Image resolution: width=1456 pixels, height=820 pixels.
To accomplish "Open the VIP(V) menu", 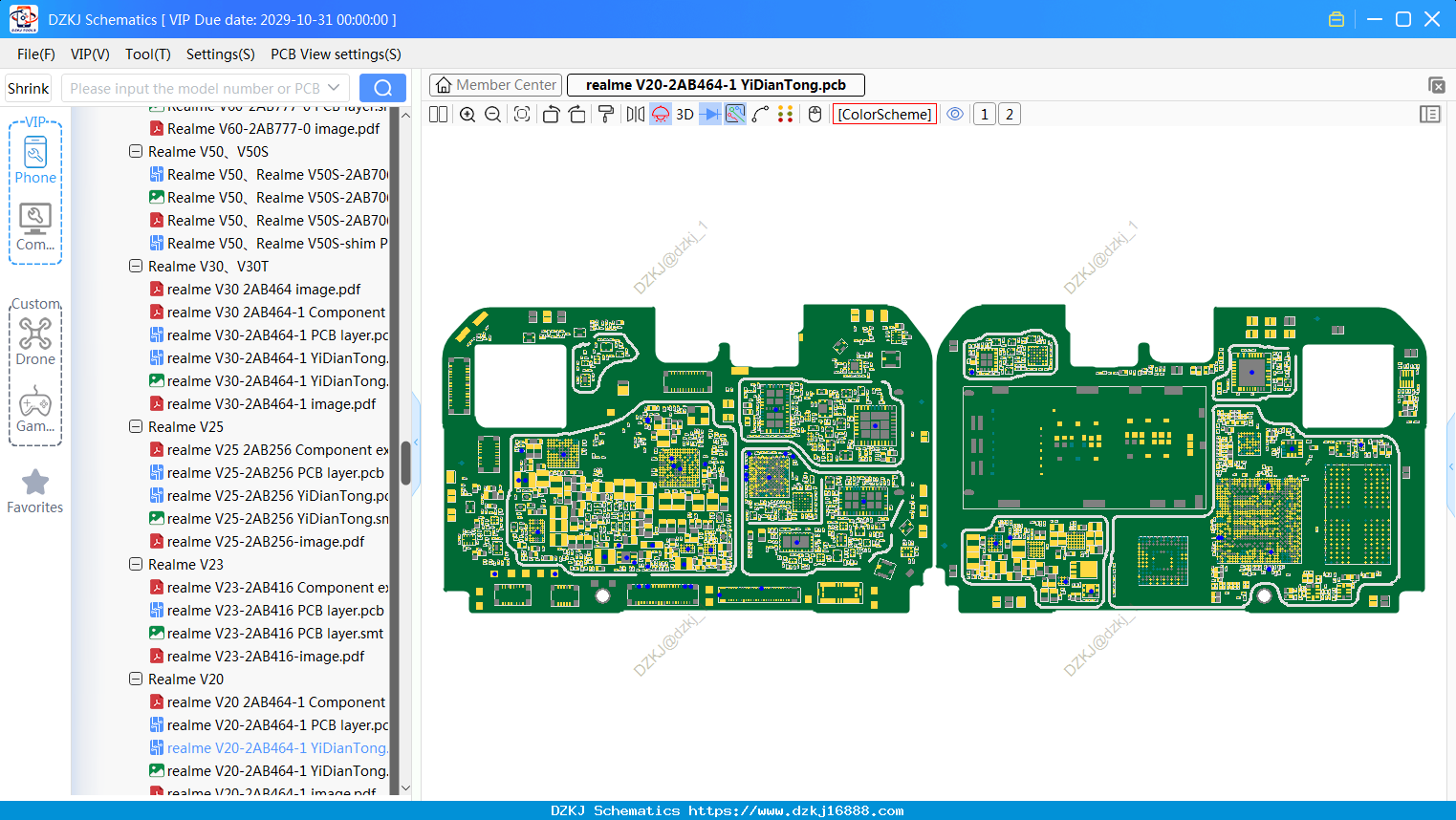I will [x=90, y=54].
